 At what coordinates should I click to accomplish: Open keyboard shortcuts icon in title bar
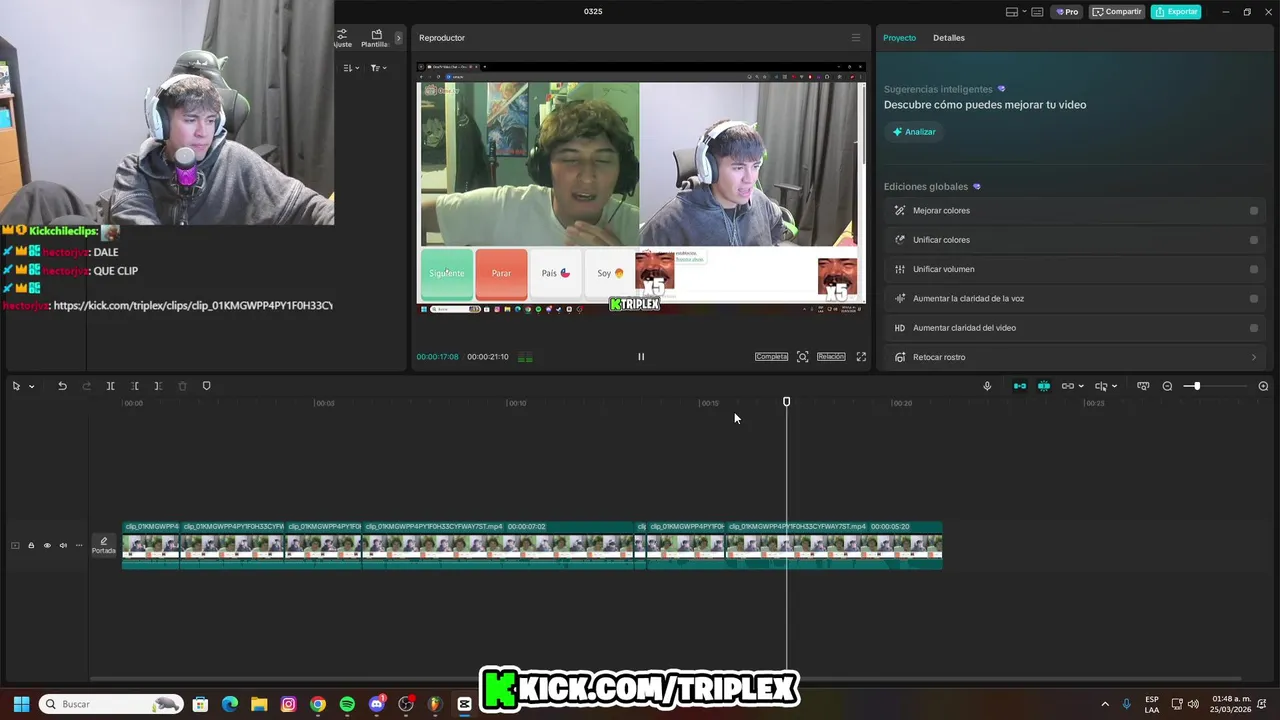[1037, 12]
